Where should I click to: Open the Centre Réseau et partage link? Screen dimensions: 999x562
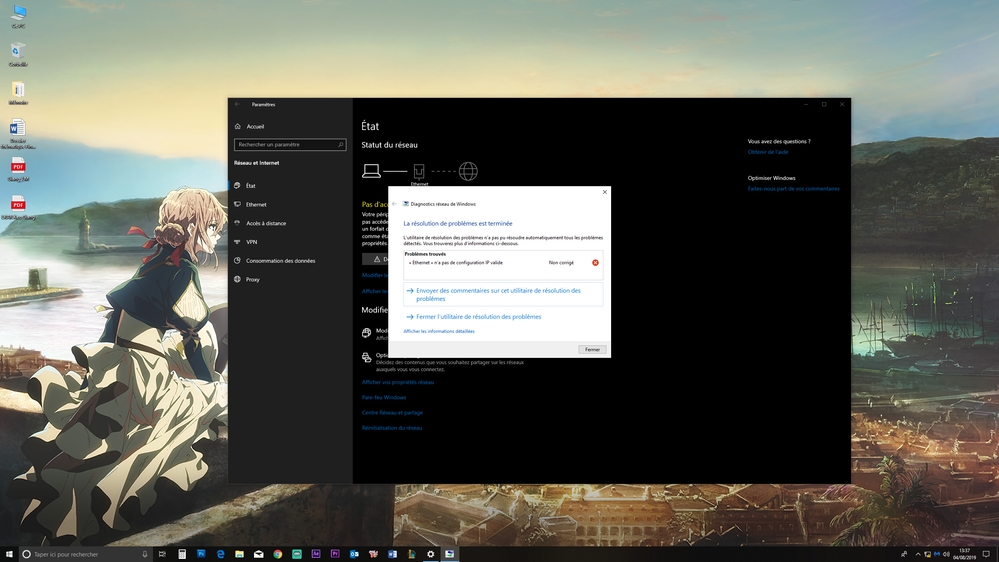point(392,412)
